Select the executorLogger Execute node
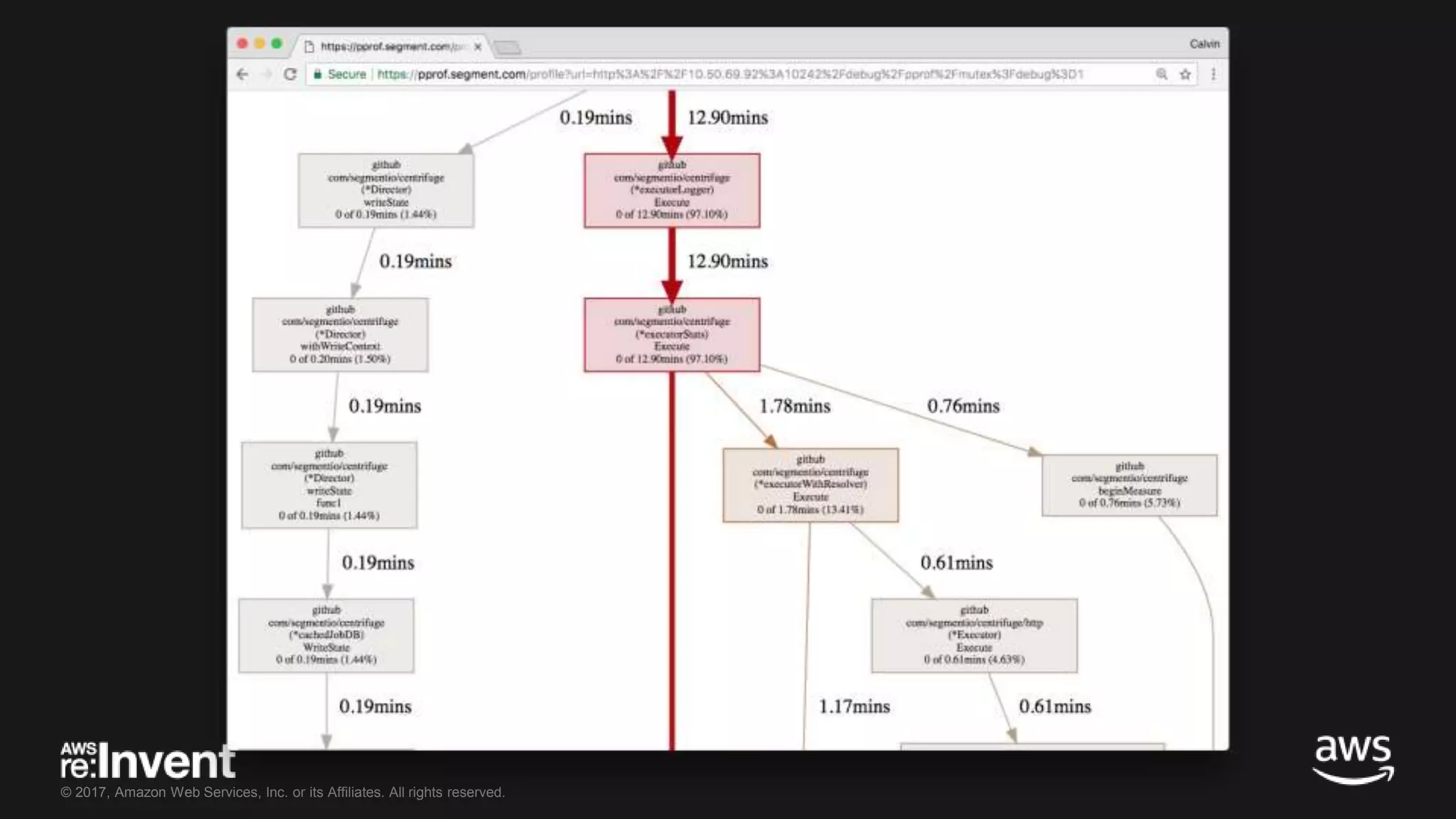 point(672,191)
